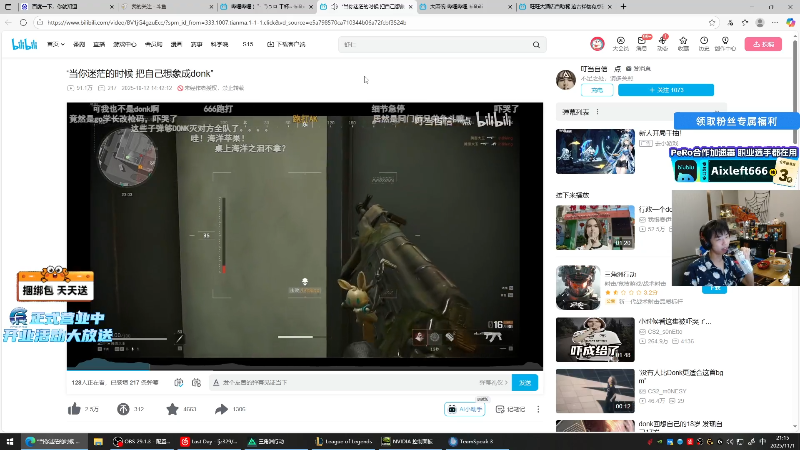Open the messages icon with badge
Image resolution: width=800 pixels, height=450 pixels.
(642, 44)
